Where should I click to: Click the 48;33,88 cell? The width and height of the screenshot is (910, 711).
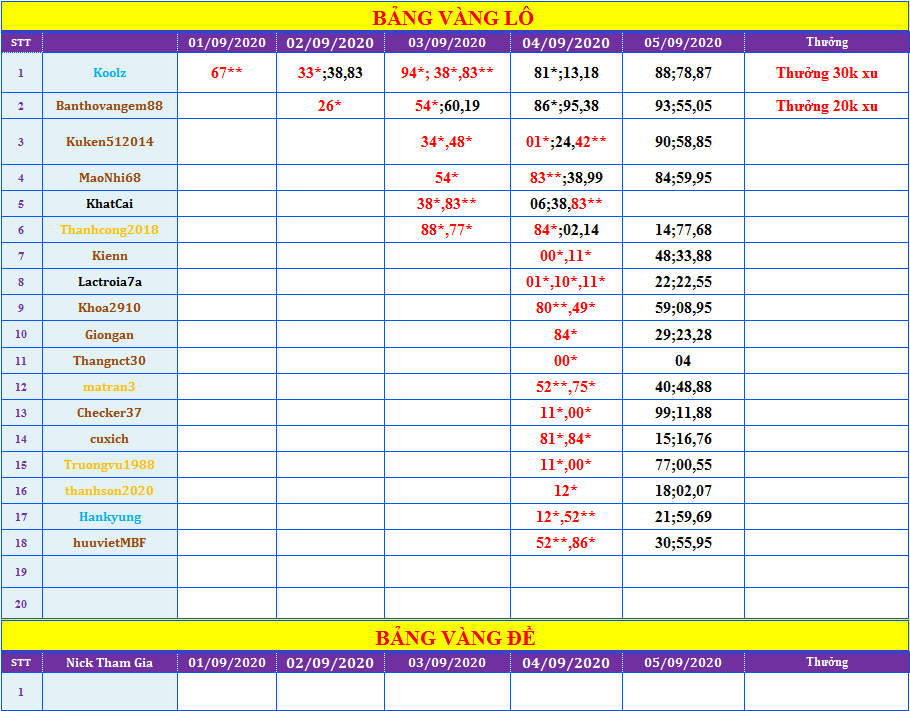(683, 256)
